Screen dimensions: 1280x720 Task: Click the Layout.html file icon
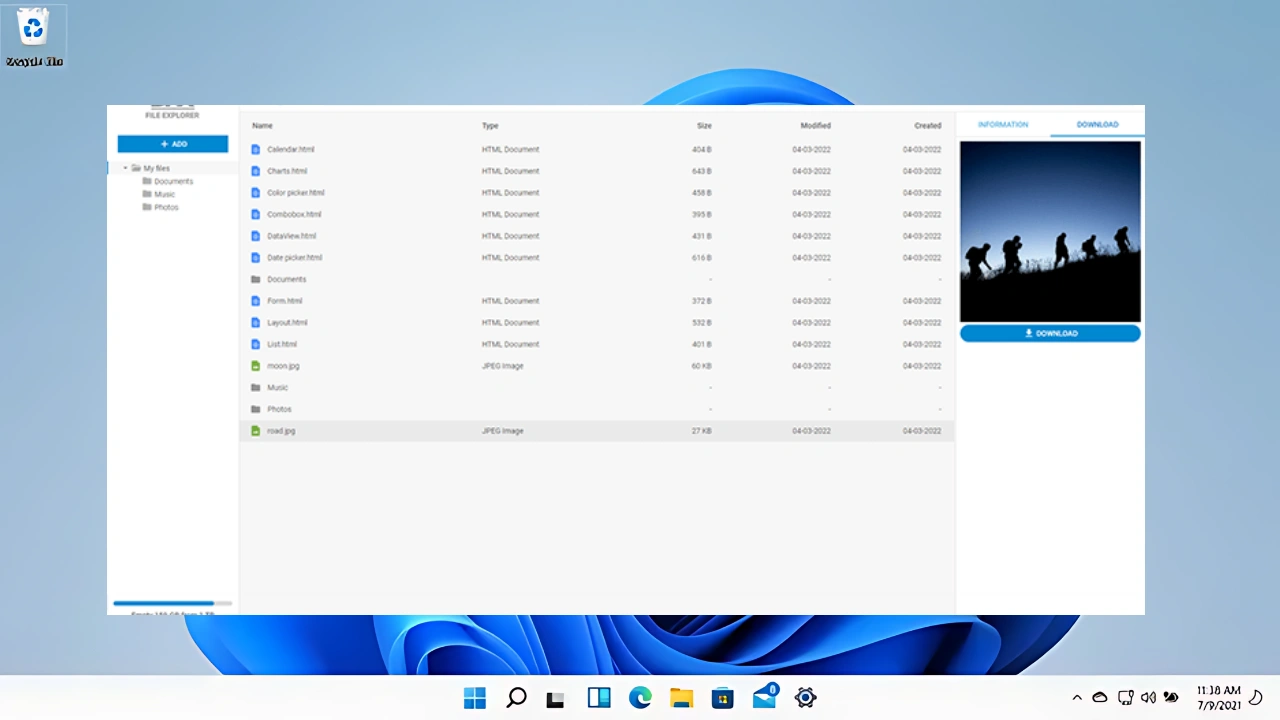tap(256, 323)
